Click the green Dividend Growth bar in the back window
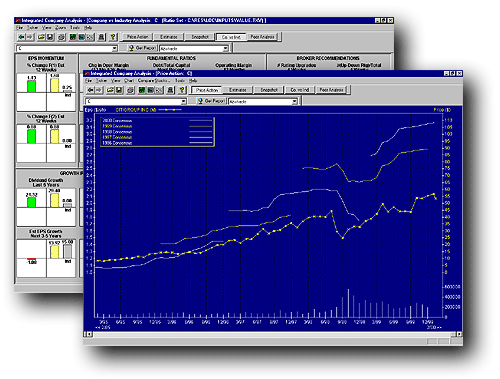This screenshot has height=379, width=500. (x=32, y=202)
